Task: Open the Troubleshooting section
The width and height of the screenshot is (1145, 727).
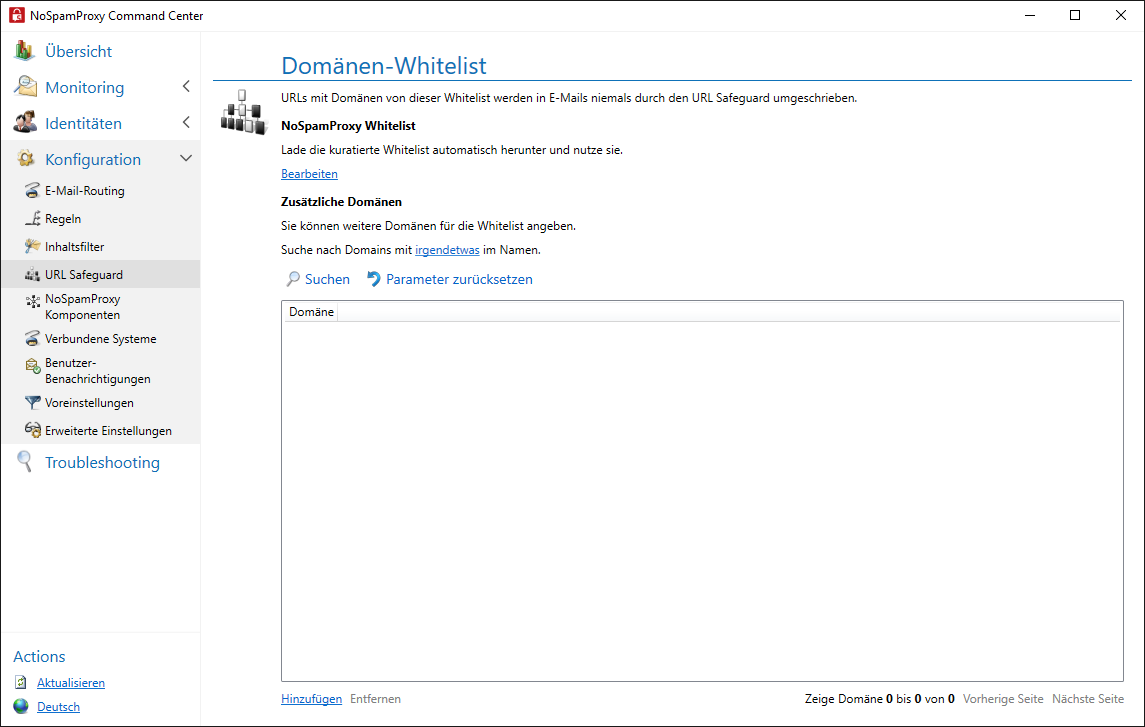Action: [x=102, y=462]
